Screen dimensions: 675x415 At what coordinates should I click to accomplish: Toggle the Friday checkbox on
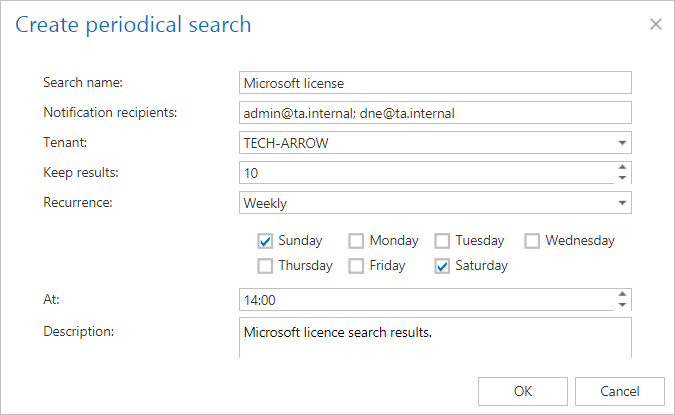pos(356,266)
